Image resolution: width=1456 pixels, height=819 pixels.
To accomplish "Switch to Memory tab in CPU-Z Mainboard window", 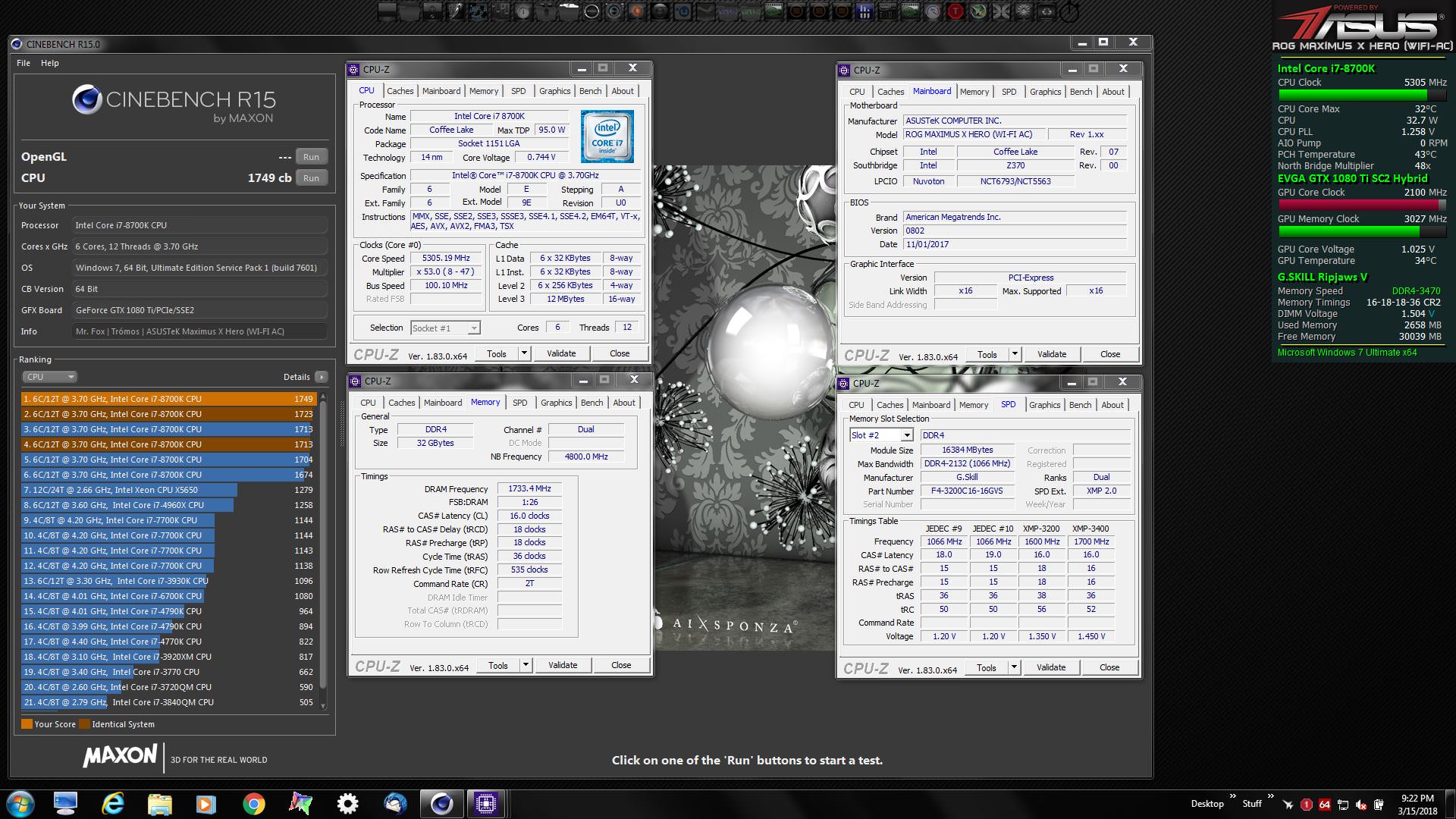I will [974, 92].
